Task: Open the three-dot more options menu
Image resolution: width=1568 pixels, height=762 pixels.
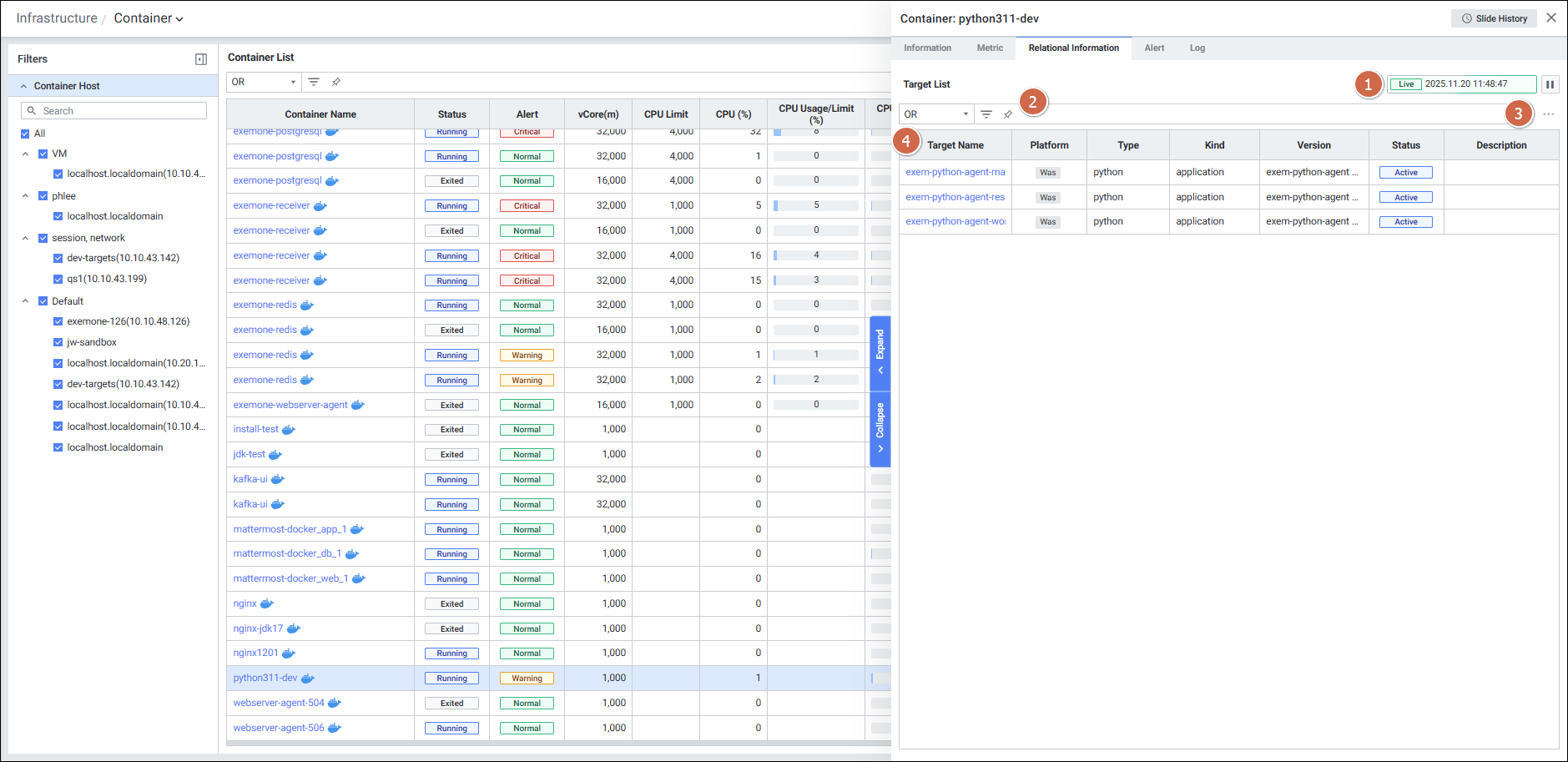Action: tap(1548, 114)
